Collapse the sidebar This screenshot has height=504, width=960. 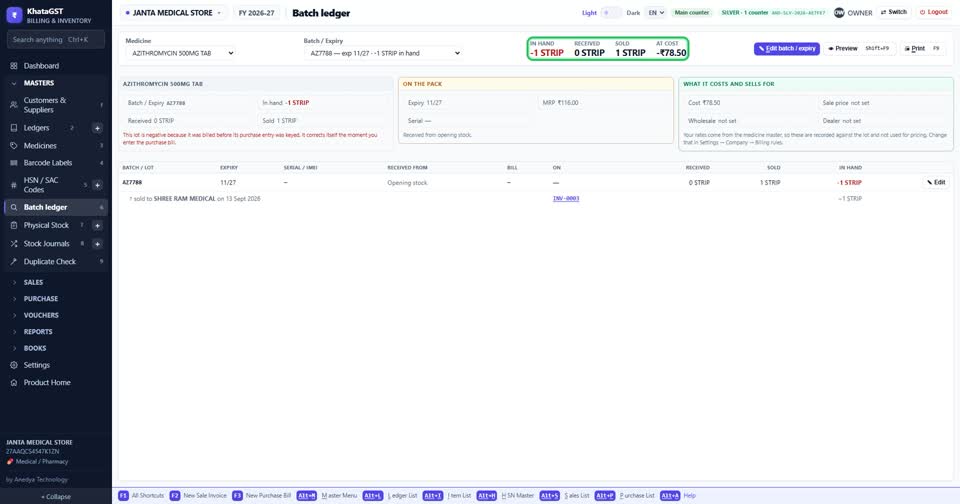tap(56, 497)
